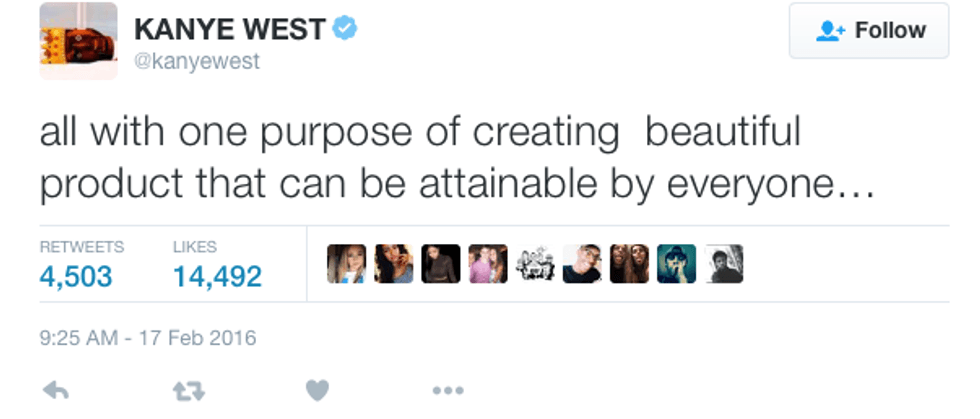Like the tweet with the heart icon
980x419 pixels.
pos(317,391)
